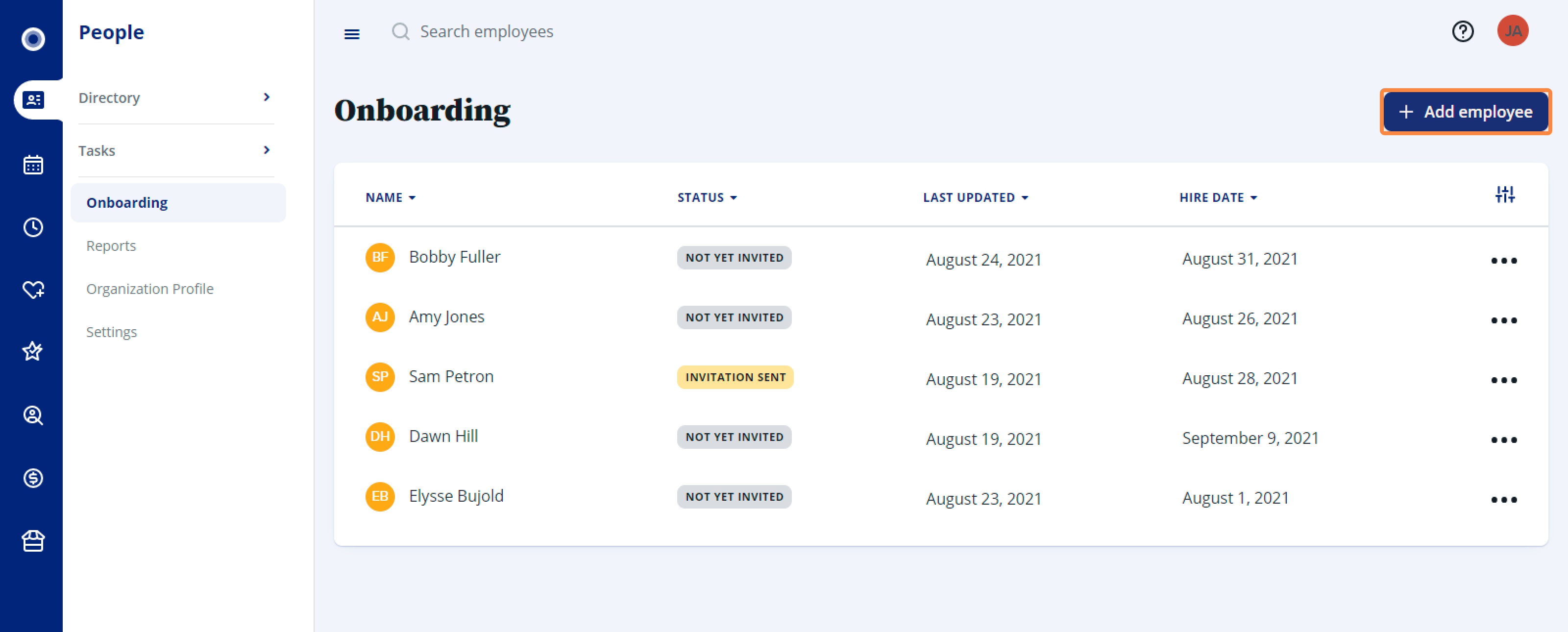Image resolution: width=1568 pixels, height=632 pixels.
Task: Click the app logo icon in sidebar
Action: [33, 38]
